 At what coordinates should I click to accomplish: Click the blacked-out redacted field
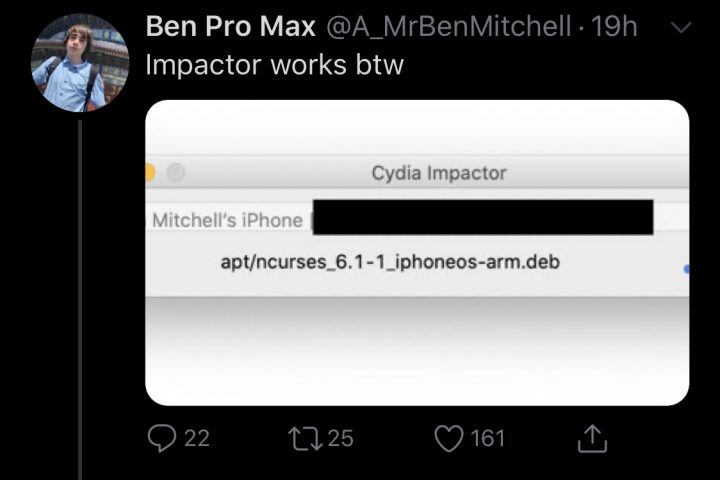click(x=483, y=217)
